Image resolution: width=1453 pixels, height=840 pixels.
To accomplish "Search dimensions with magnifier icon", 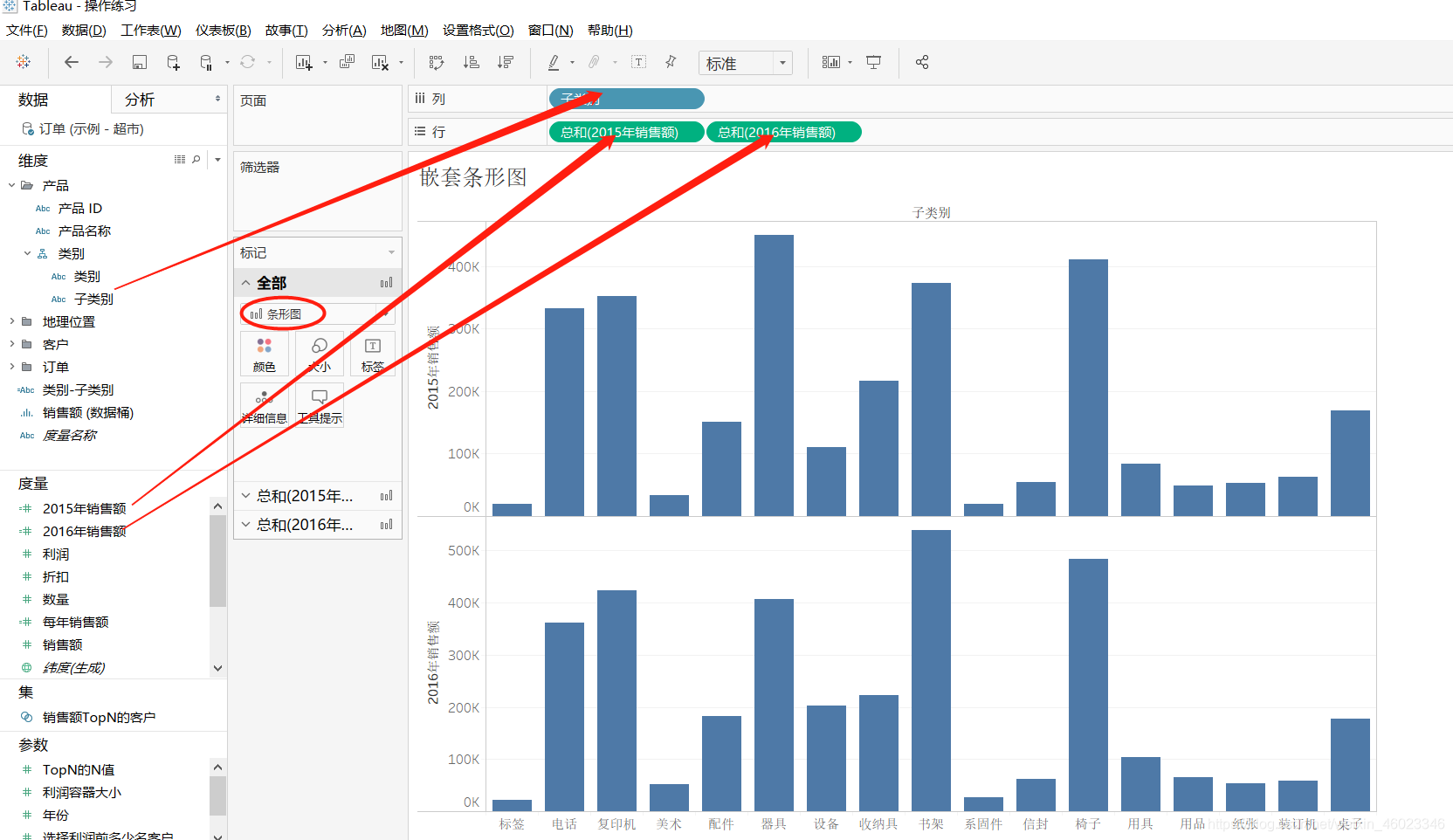I will point(196,160).
